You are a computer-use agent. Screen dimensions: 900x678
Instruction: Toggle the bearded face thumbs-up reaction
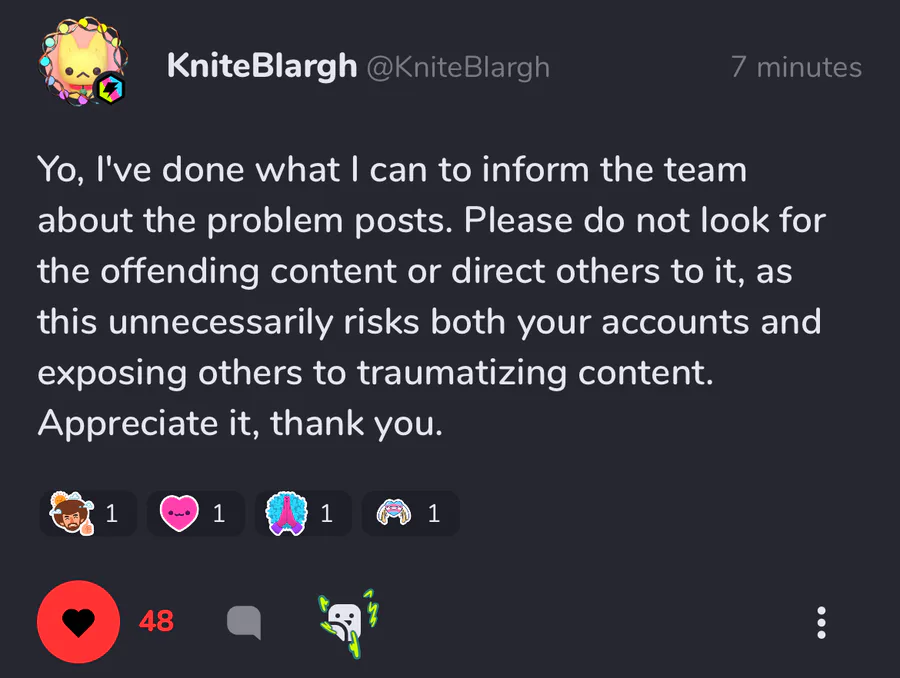(x=88, y=513)
